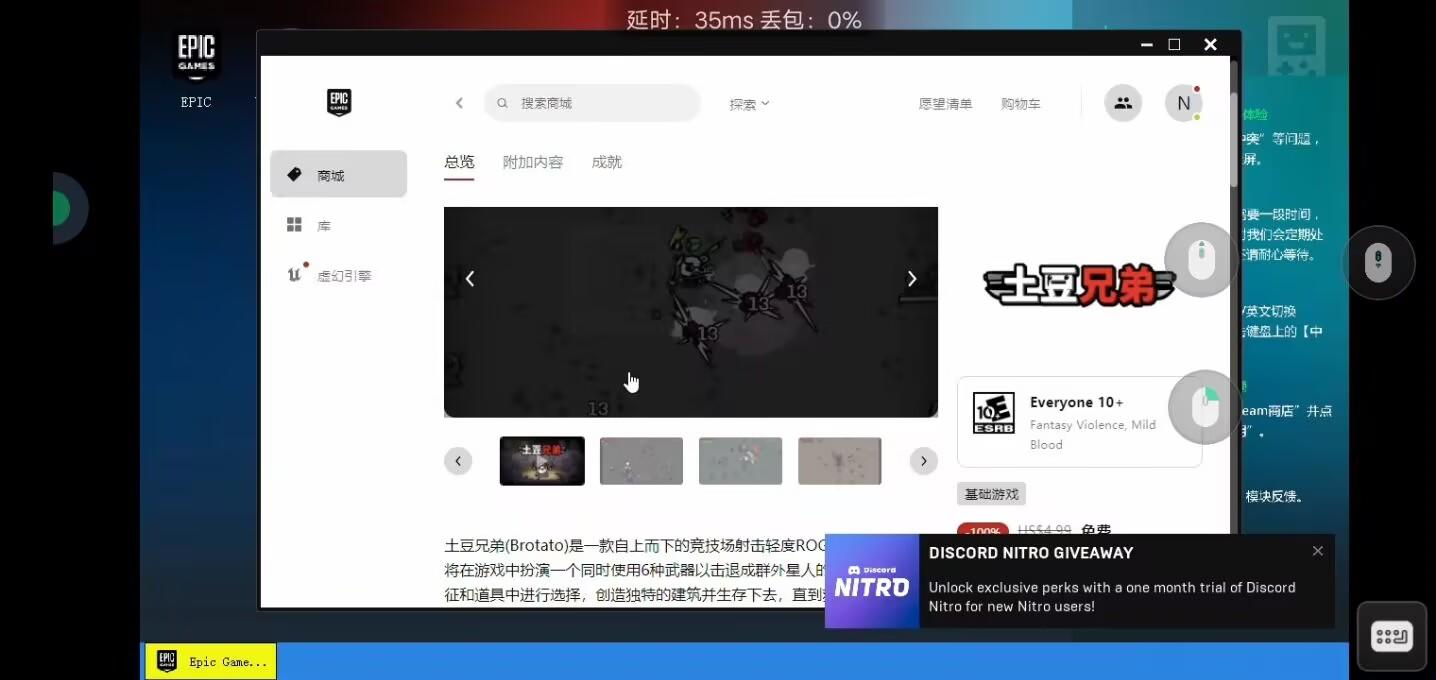Close the Discord Nitro giveaway notification
The image size is (1436, 680).
[1318, 551]
